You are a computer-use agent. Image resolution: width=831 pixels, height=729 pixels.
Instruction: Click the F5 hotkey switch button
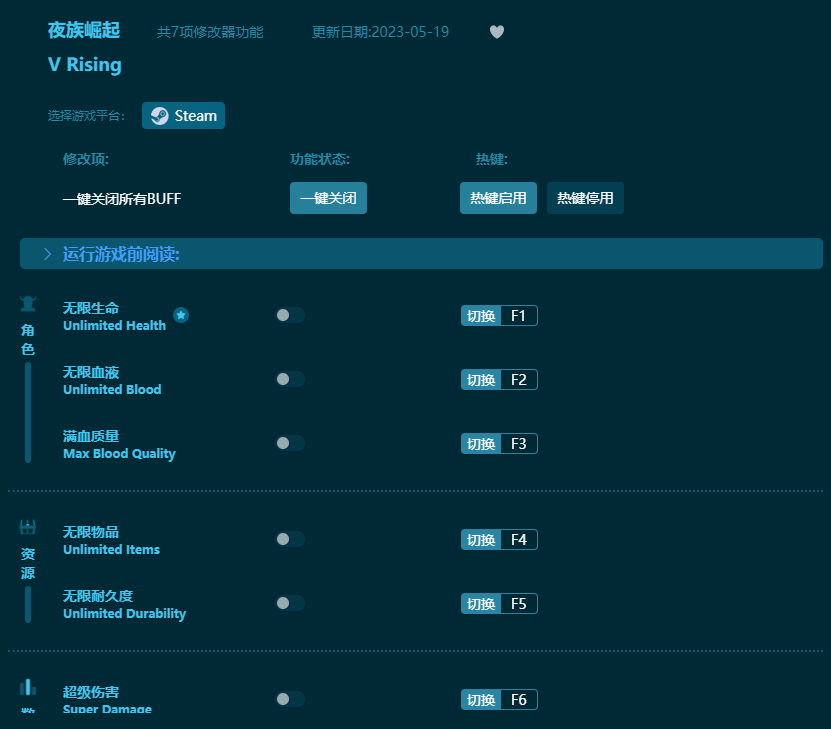(x=499, y=604)
